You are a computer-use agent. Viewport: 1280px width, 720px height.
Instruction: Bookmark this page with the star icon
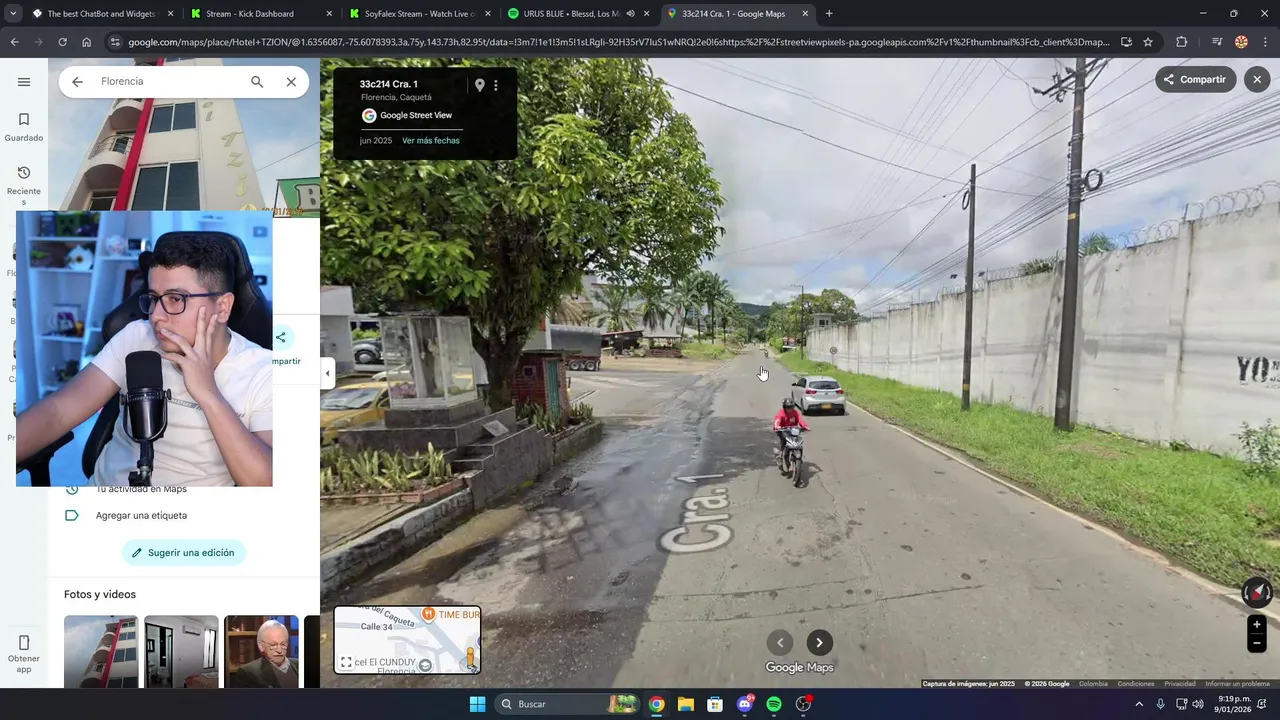[1148, 42]
